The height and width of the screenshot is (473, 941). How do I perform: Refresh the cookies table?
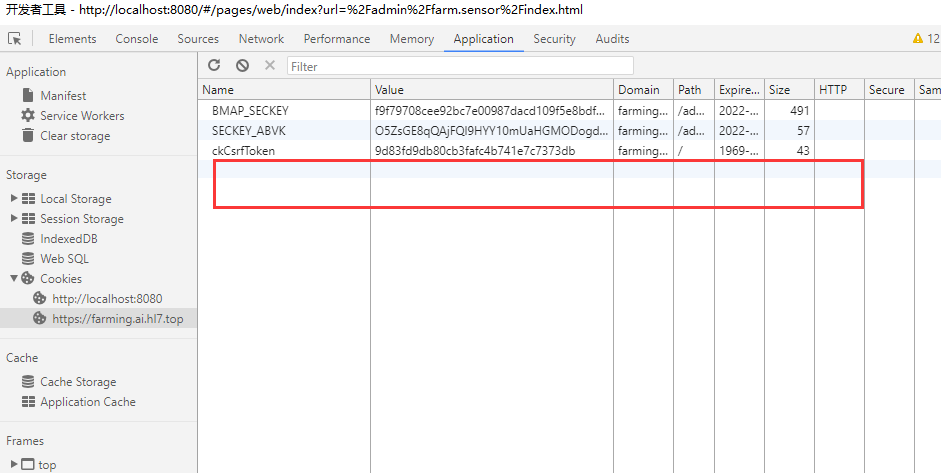coord(214,65)
